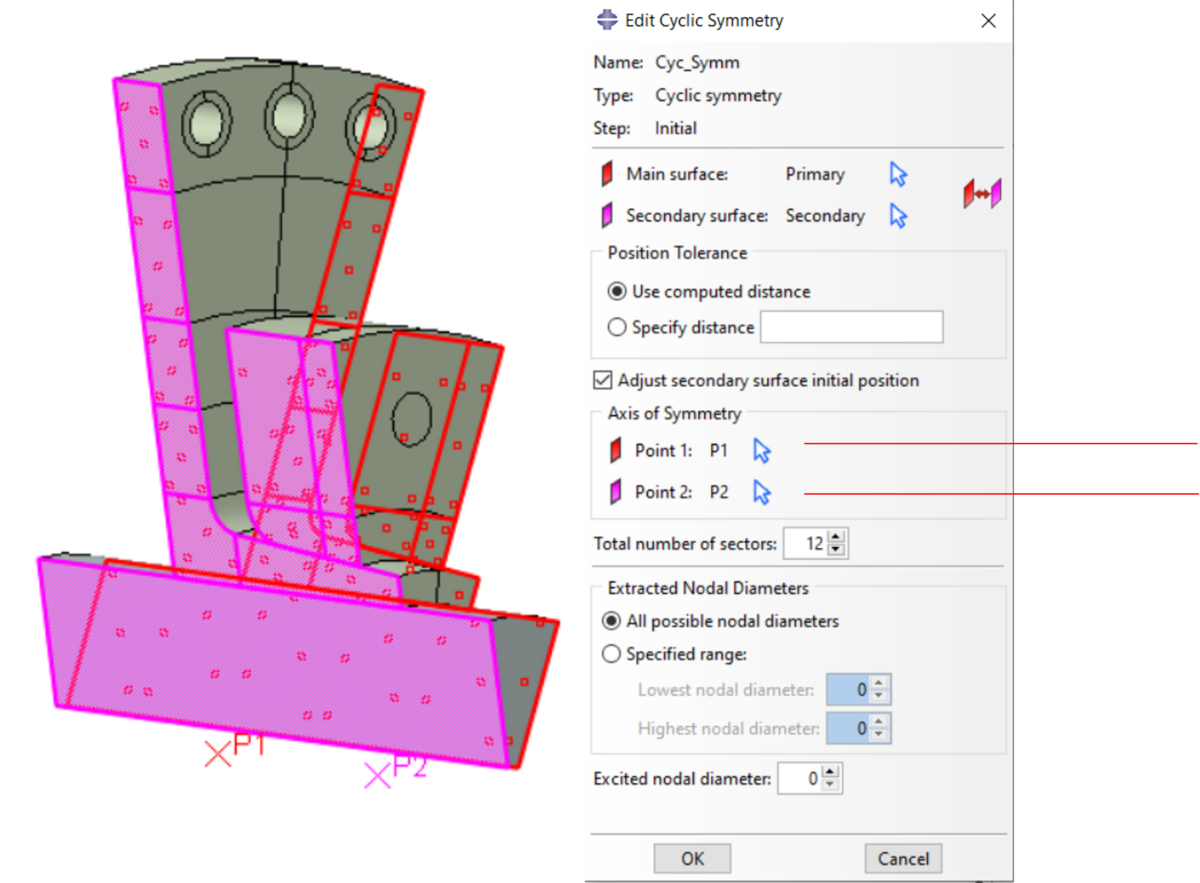Click the red Main surface indicator icon
1200x883 pixels.
coord(608,173)
